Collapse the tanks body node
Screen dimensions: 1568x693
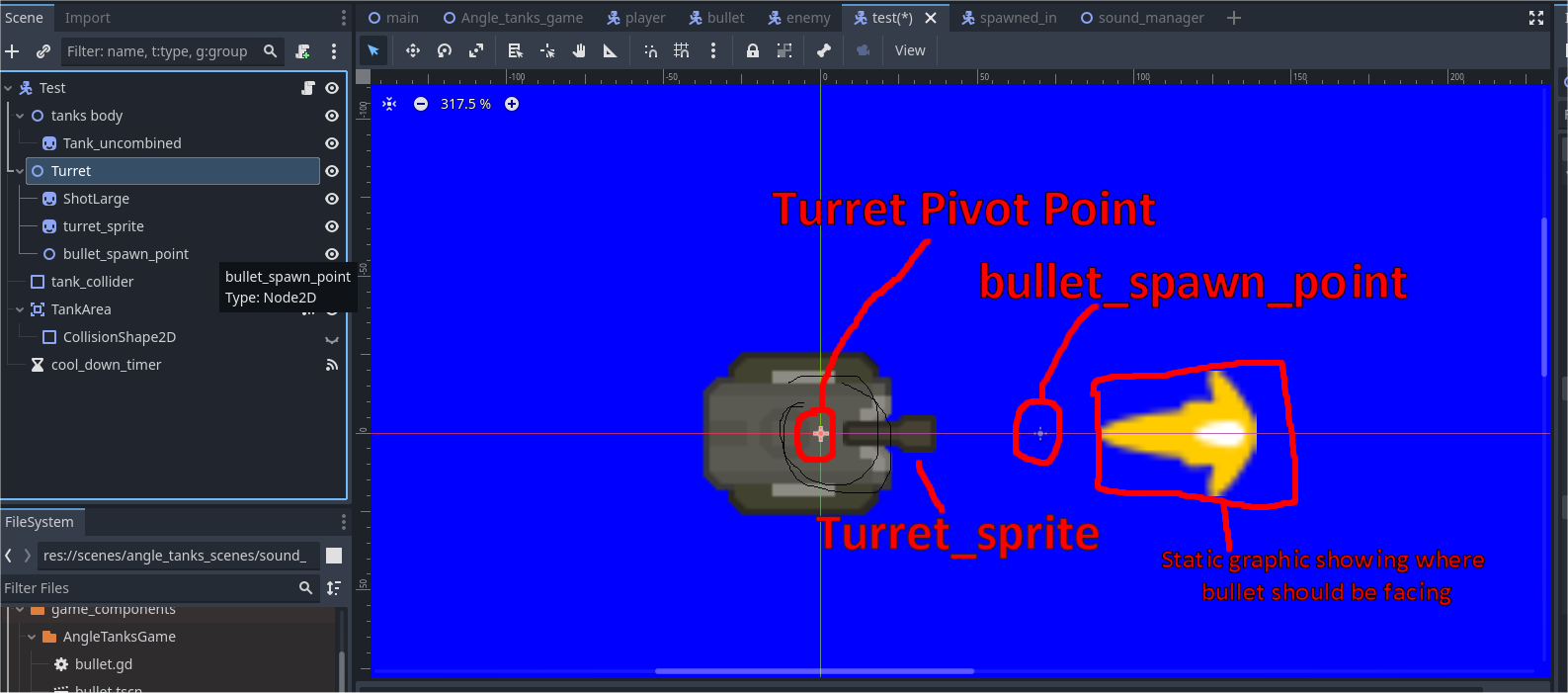pos(20,116)
